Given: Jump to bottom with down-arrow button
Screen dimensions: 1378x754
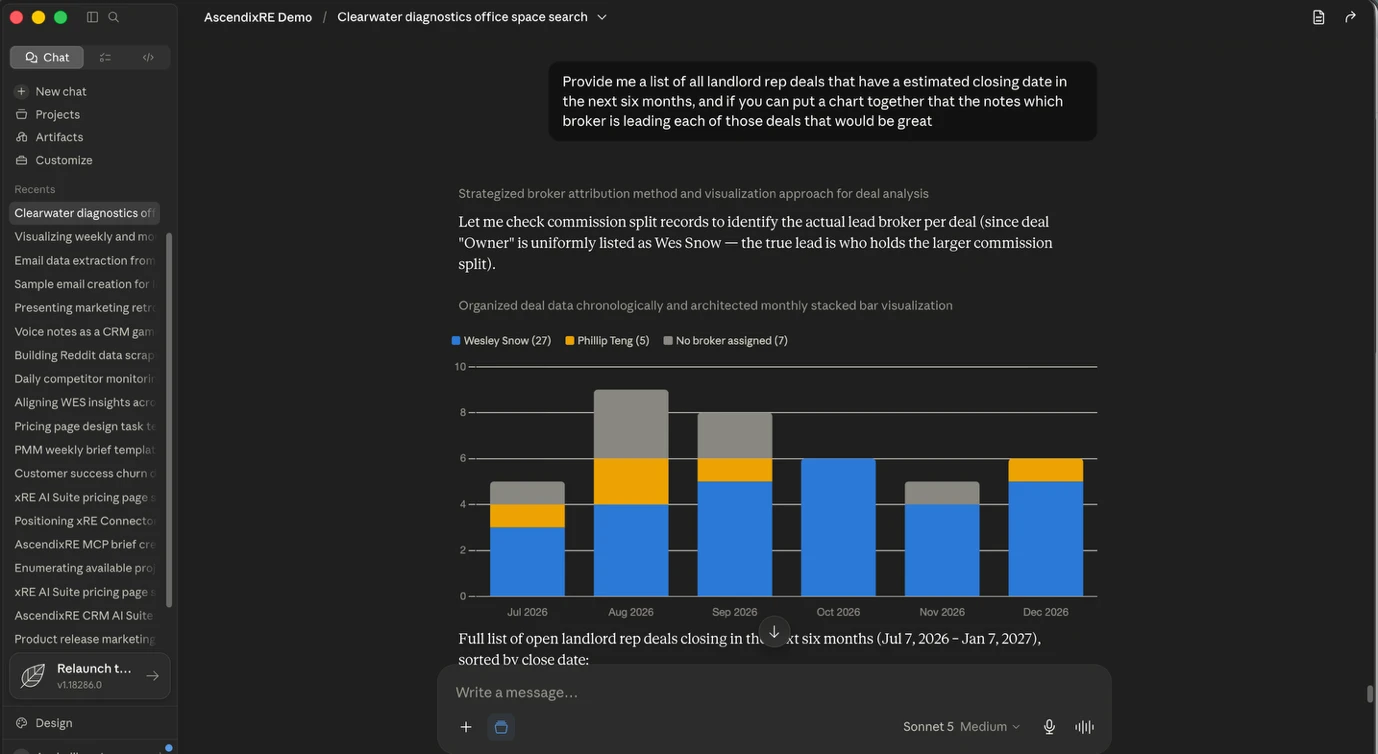Looking at the screenshot, I should [774, 632].
